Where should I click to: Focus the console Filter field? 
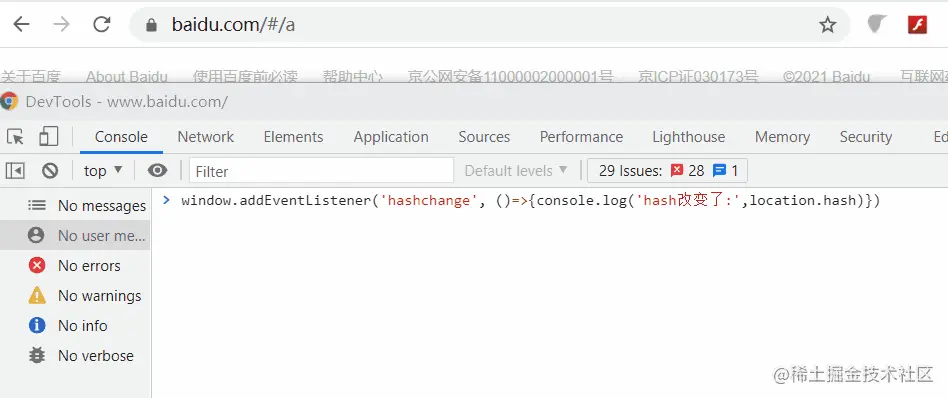click(x=321, y=171)
